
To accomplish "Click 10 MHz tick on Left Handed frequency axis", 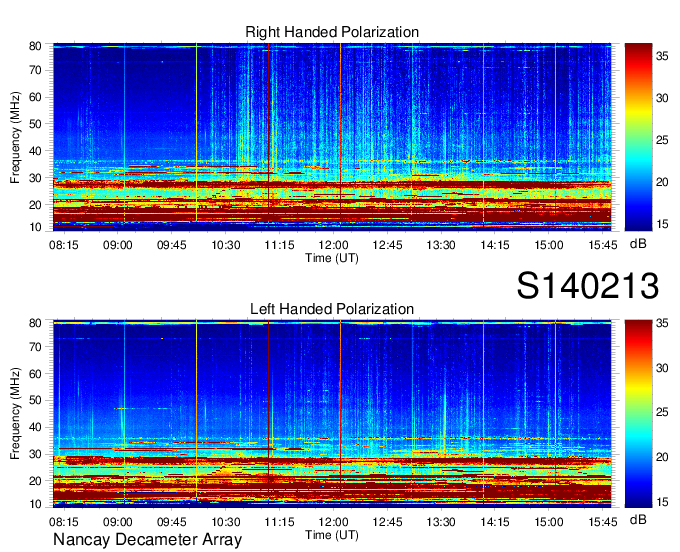I will [x=35, y=504].
